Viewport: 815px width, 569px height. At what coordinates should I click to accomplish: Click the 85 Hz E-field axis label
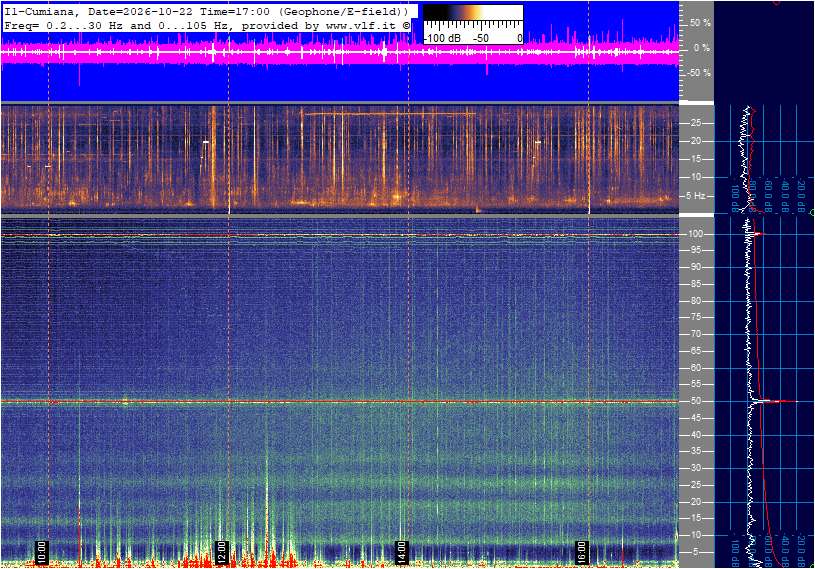(695, 284)
